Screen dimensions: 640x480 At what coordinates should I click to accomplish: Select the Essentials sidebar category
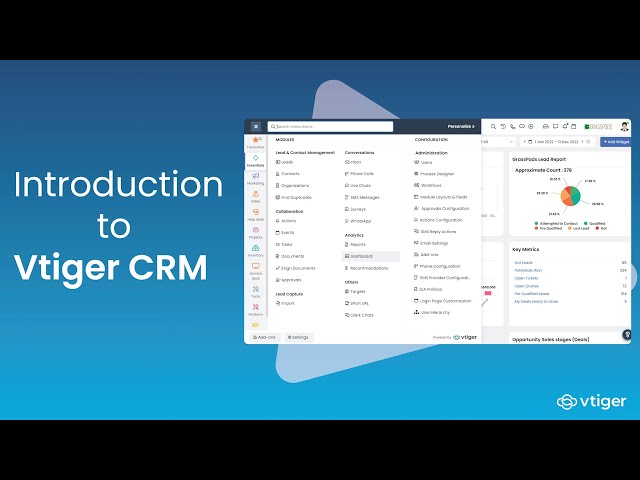[256, 161]
